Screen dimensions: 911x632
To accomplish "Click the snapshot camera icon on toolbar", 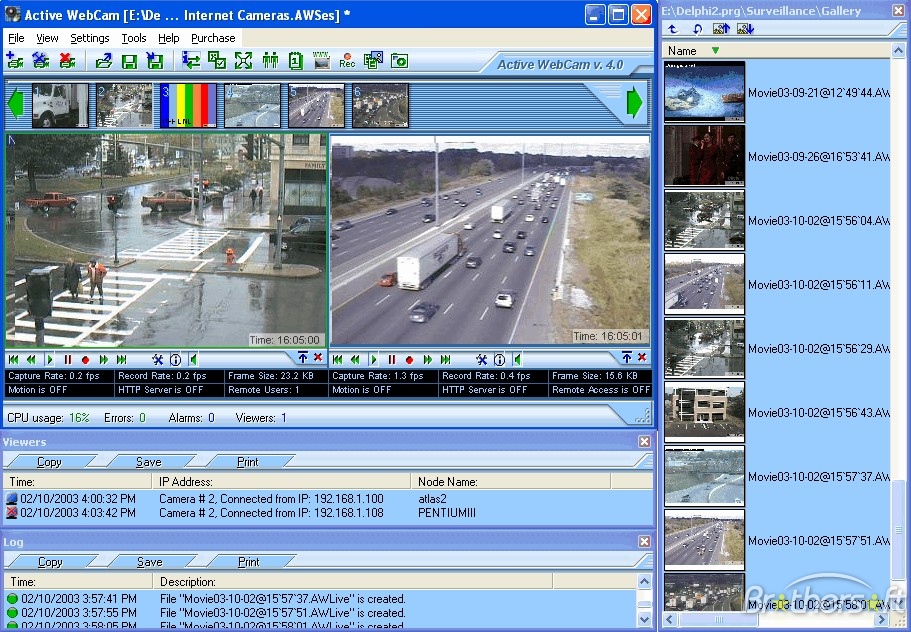I will (398, 60).
